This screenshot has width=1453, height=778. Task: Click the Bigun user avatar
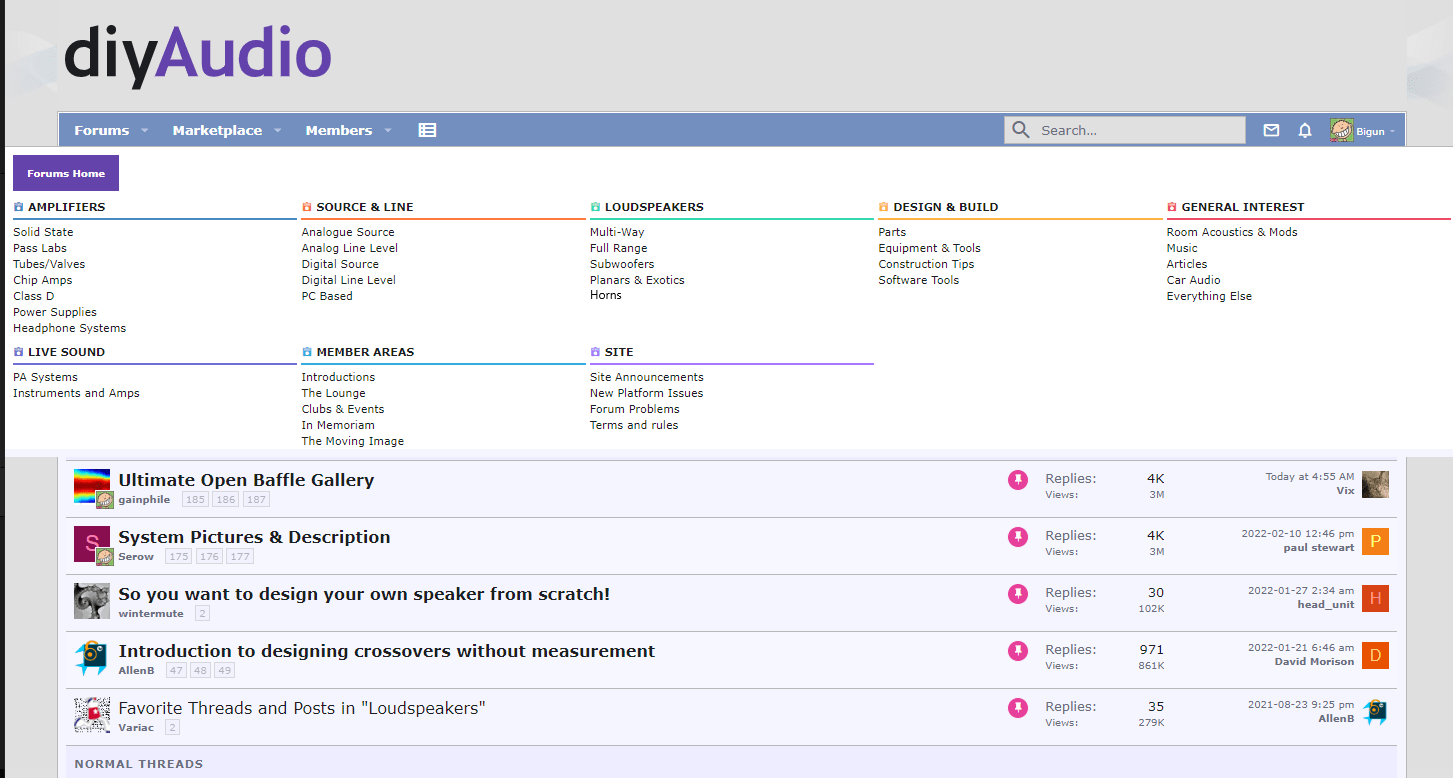[1341, 130]
